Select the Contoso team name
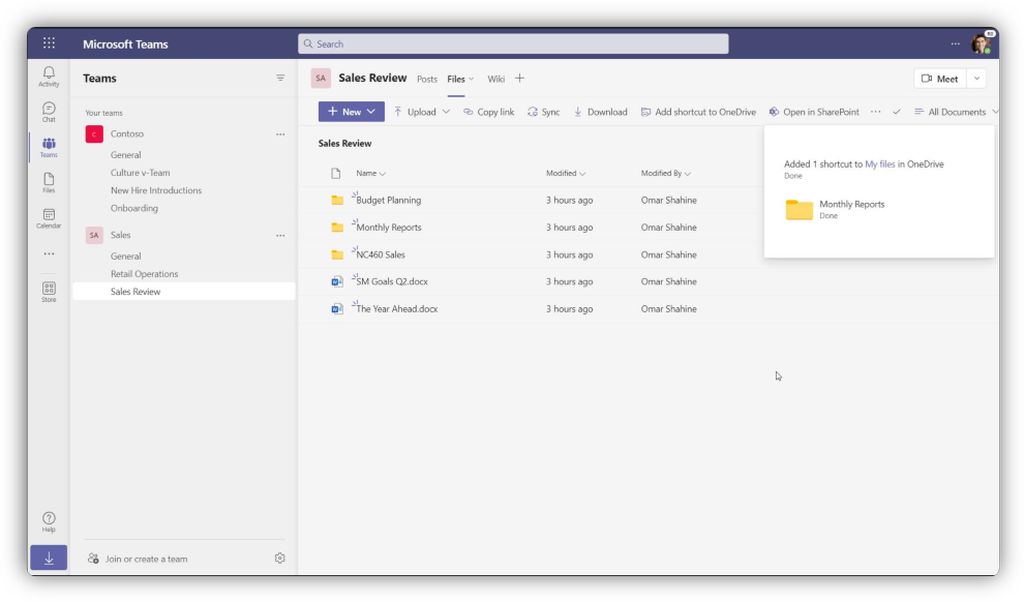The width and height of the screenshot is (1024, 602). point(127,133)
